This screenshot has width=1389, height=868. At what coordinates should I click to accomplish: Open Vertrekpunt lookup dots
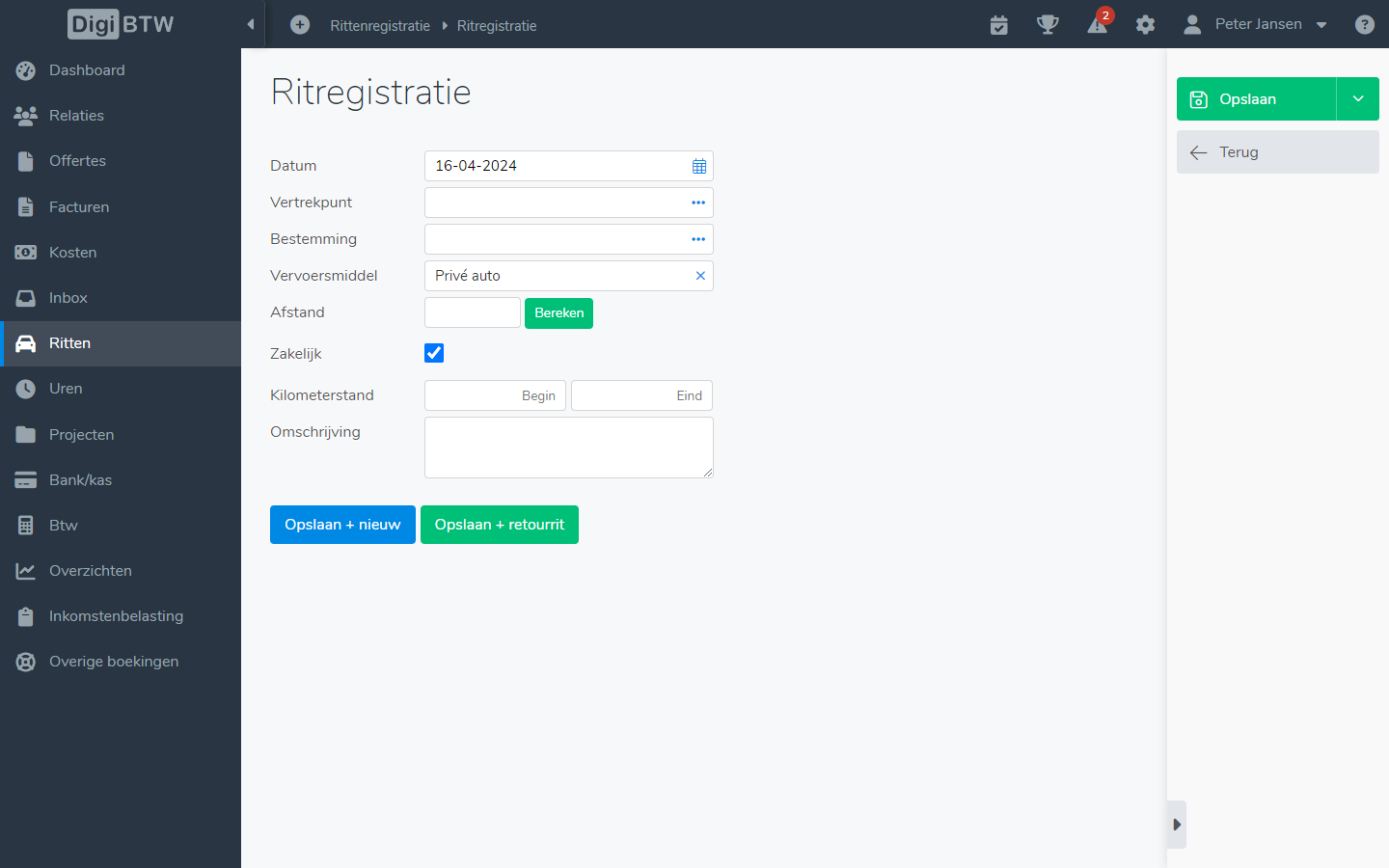[x=698, y=203]
